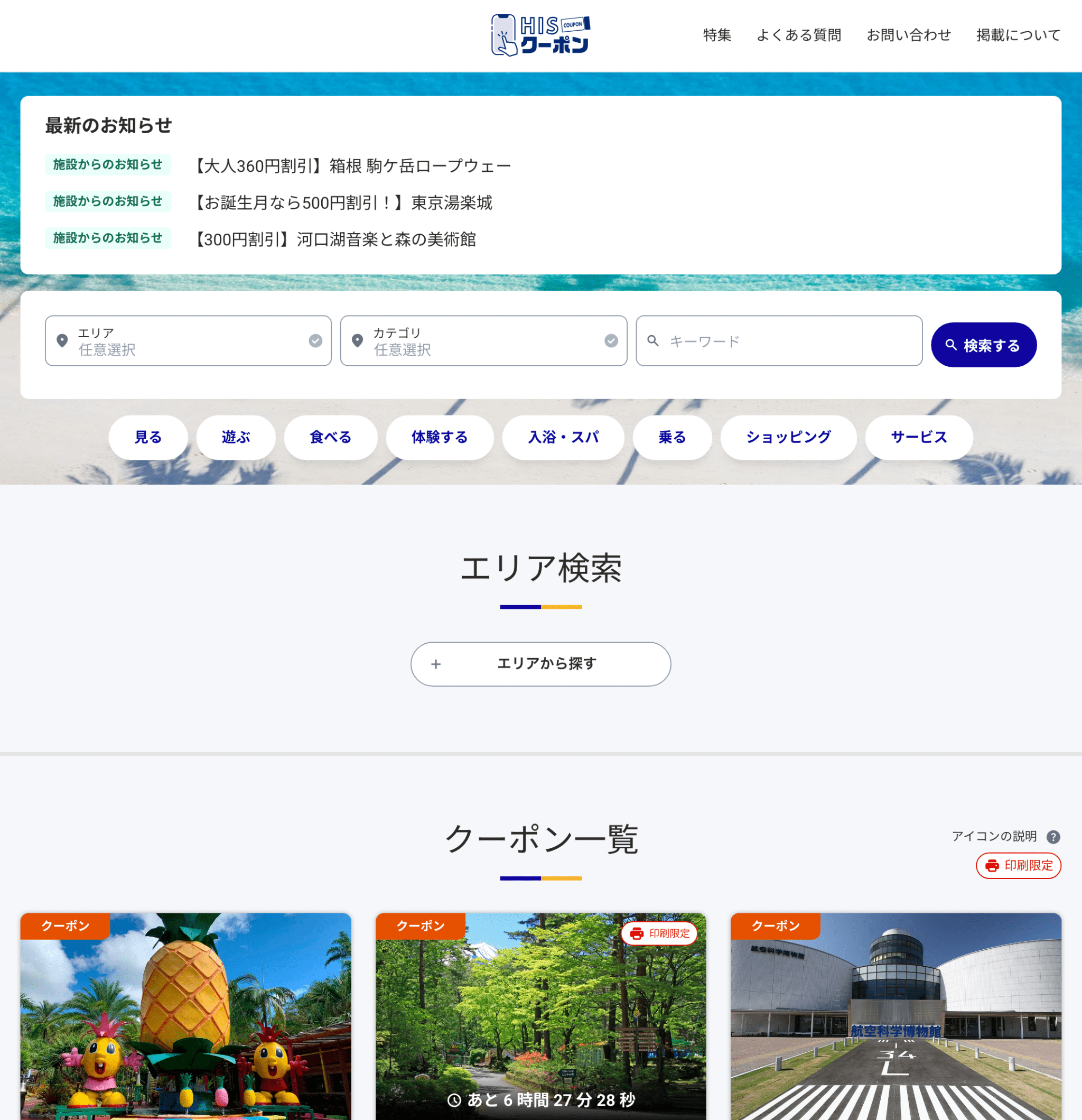
Task: Click the help question mark icon
Action: pyautogui.click(x=1053, y=837)
